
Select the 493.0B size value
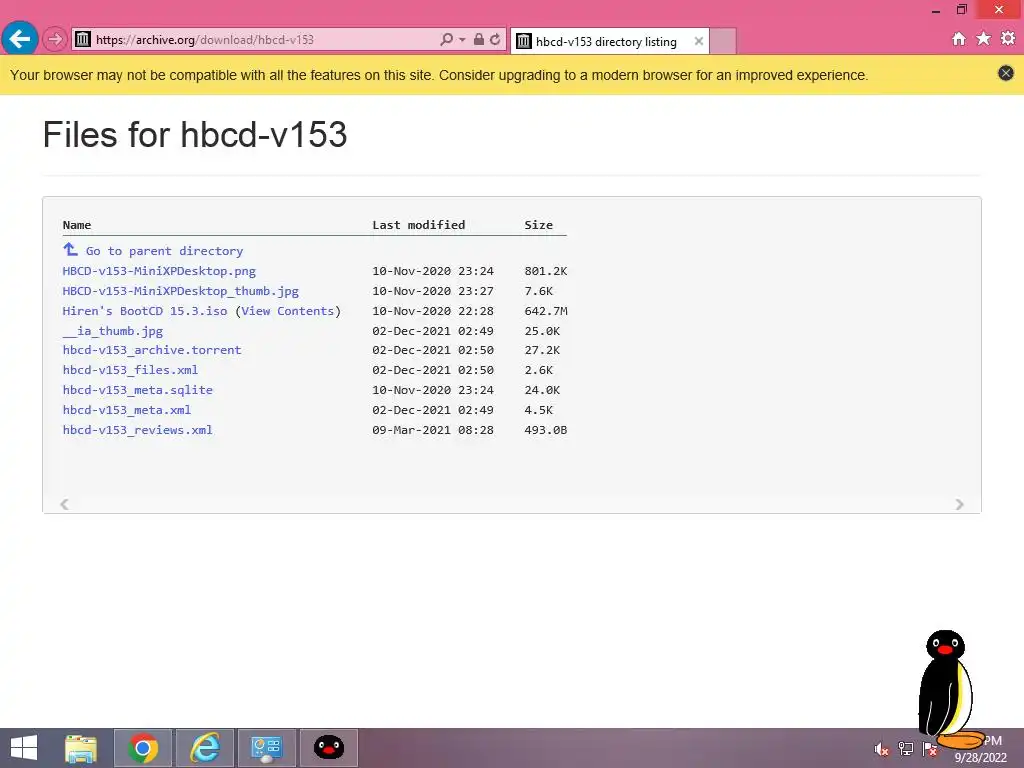545,430
